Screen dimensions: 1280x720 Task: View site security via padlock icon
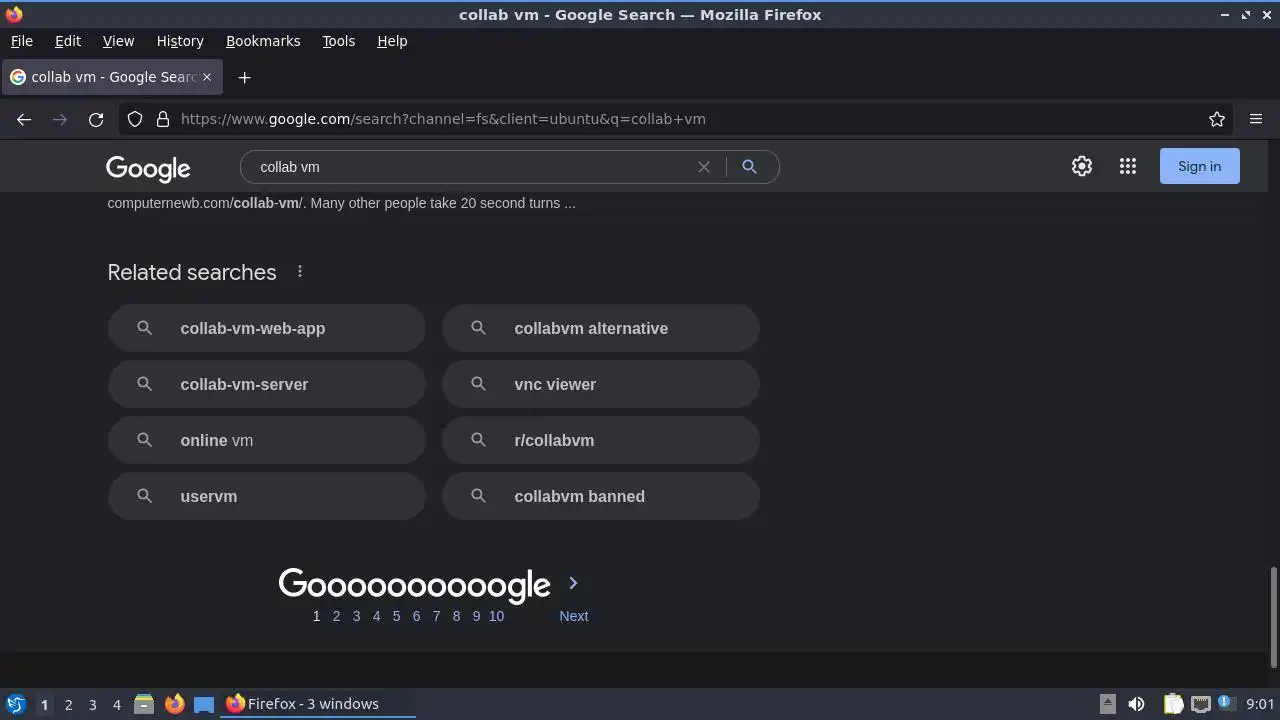[x=163, y=119]
